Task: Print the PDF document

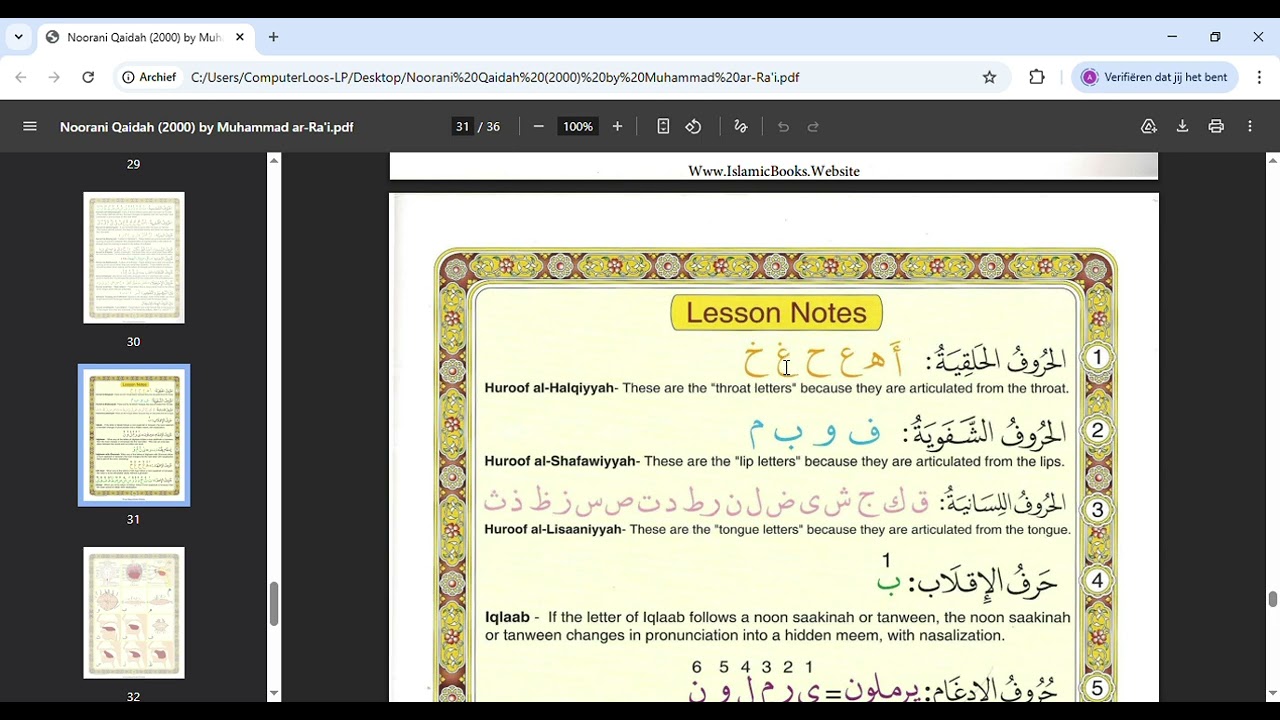Action: [x=1216, y=127]
